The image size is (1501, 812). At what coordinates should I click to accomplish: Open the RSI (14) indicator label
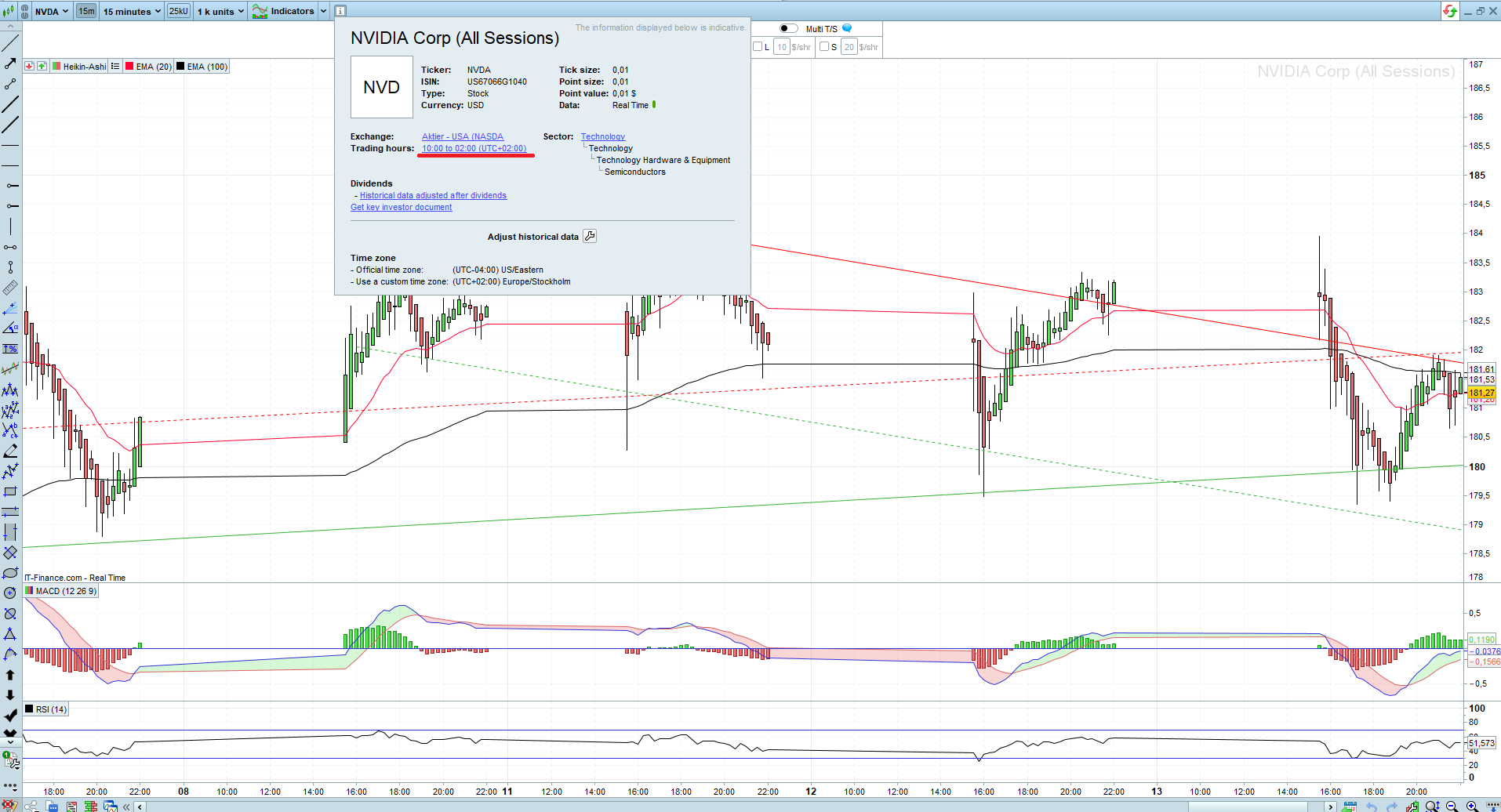pyautogui.click(x=51, y=709)
